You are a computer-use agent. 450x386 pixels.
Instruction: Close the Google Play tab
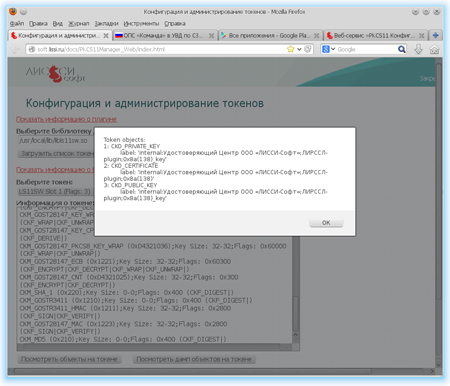pyautogui.click(x=316, y=35)
